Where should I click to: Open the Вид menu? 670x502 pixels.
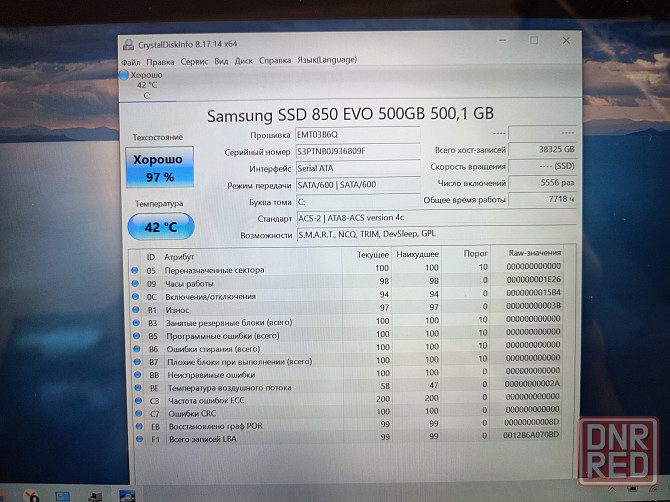[221, 61]
